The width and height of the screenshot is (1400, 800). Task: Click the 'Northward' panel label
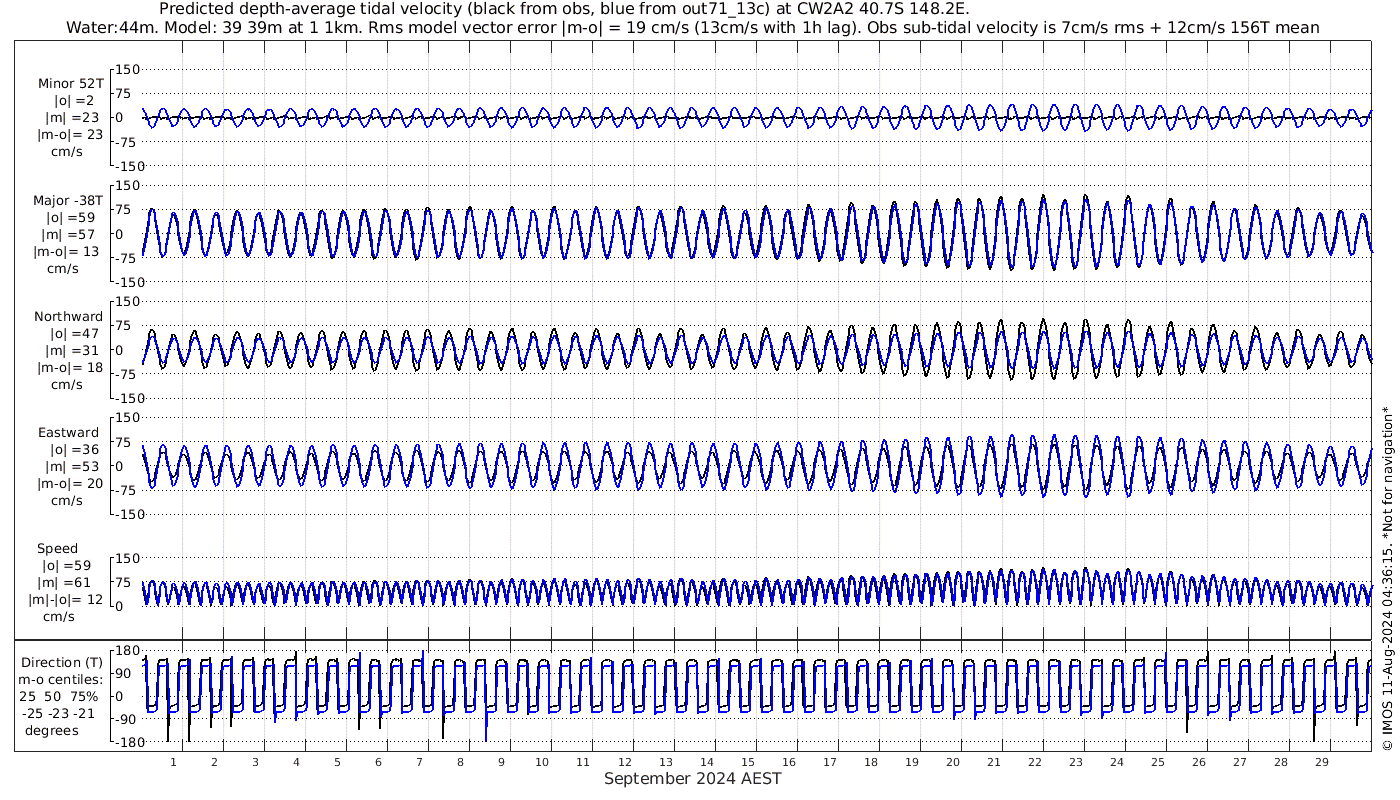[x=68, y=317]
